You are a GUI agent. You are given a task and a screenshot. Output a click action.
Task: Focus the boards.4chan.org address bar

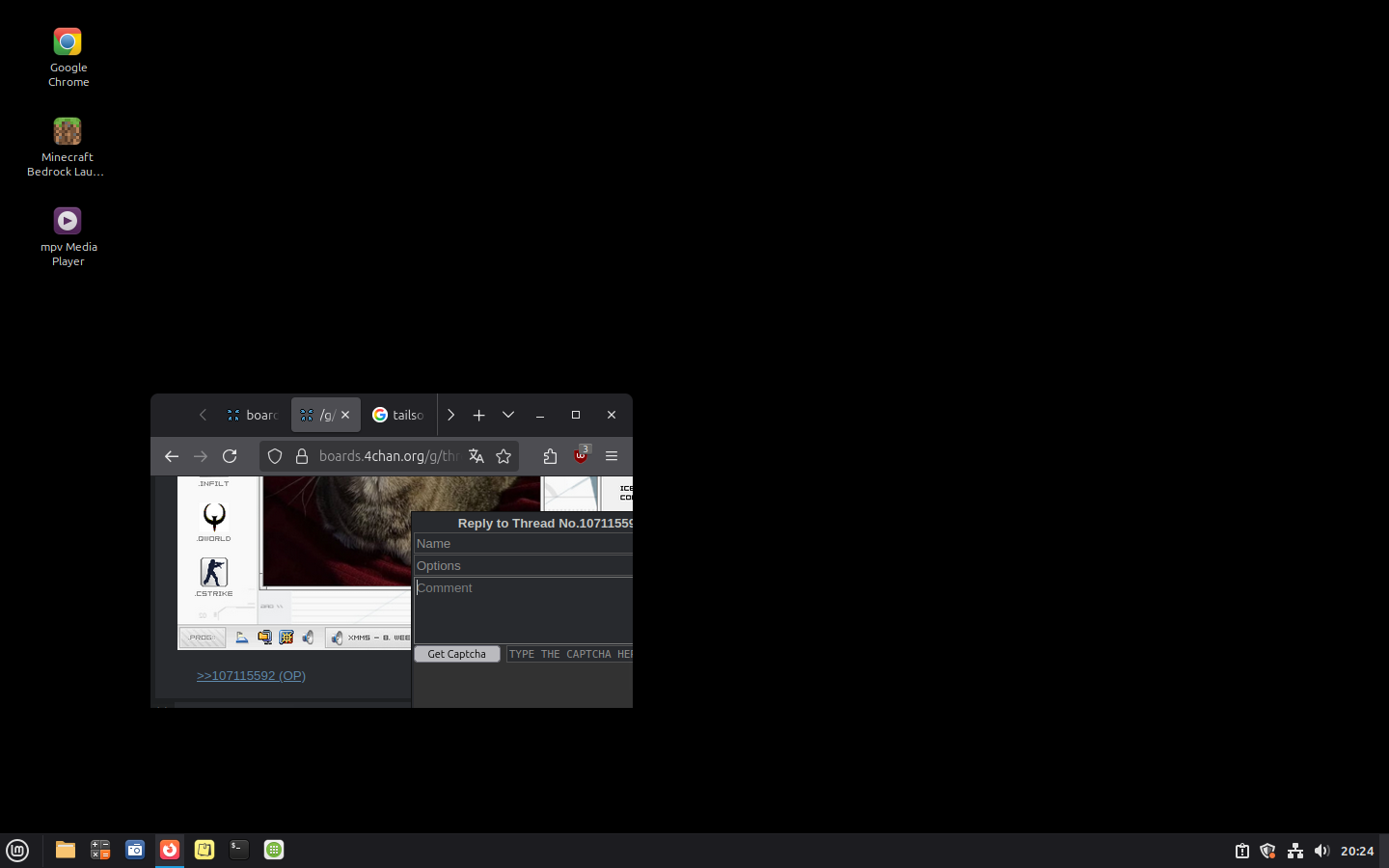(x=388, y=456)
